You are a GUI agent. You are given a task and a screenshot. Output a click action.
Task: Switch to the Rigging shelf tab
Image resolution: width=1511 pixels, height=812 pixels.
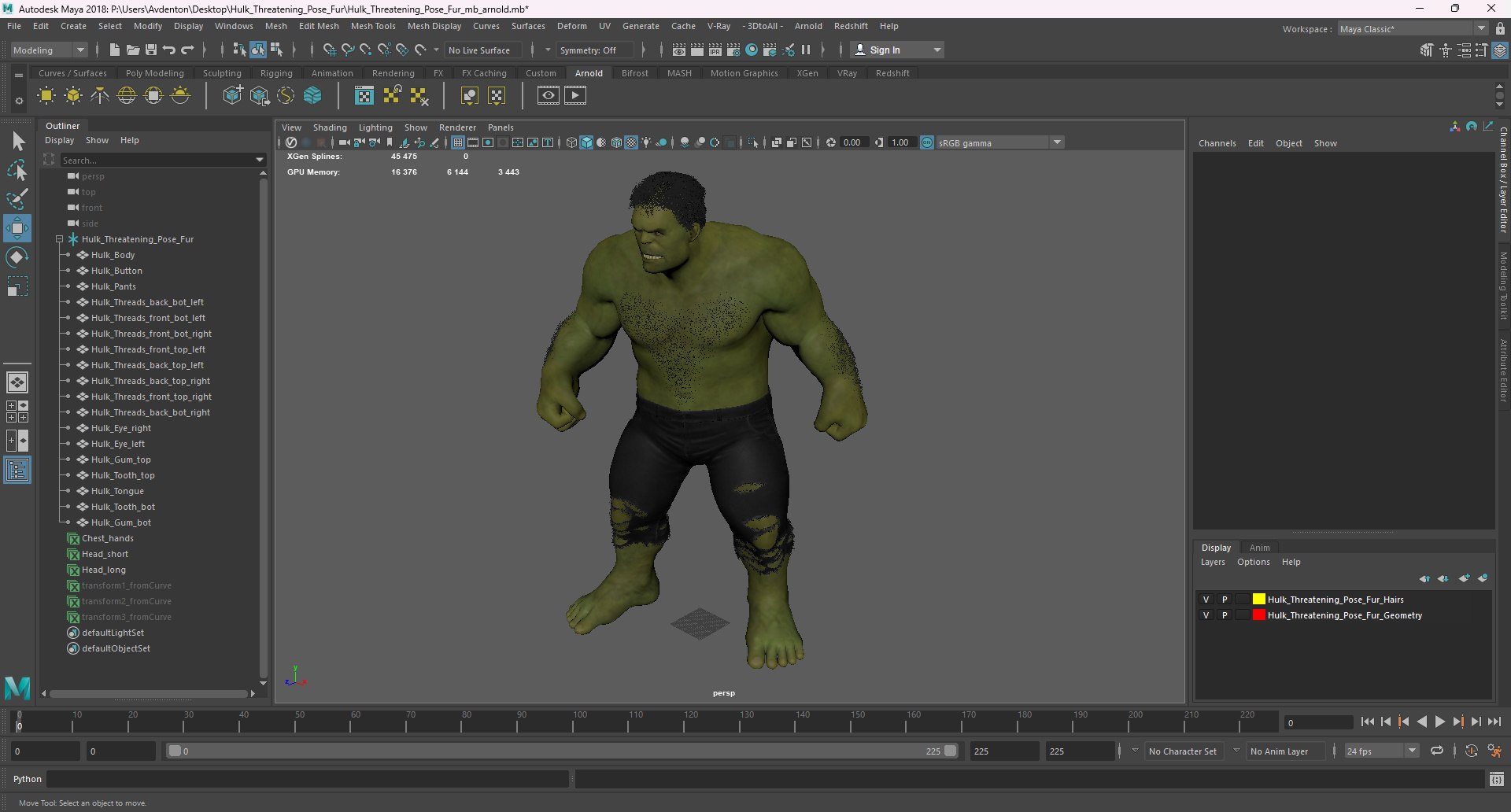click(276, 73)
